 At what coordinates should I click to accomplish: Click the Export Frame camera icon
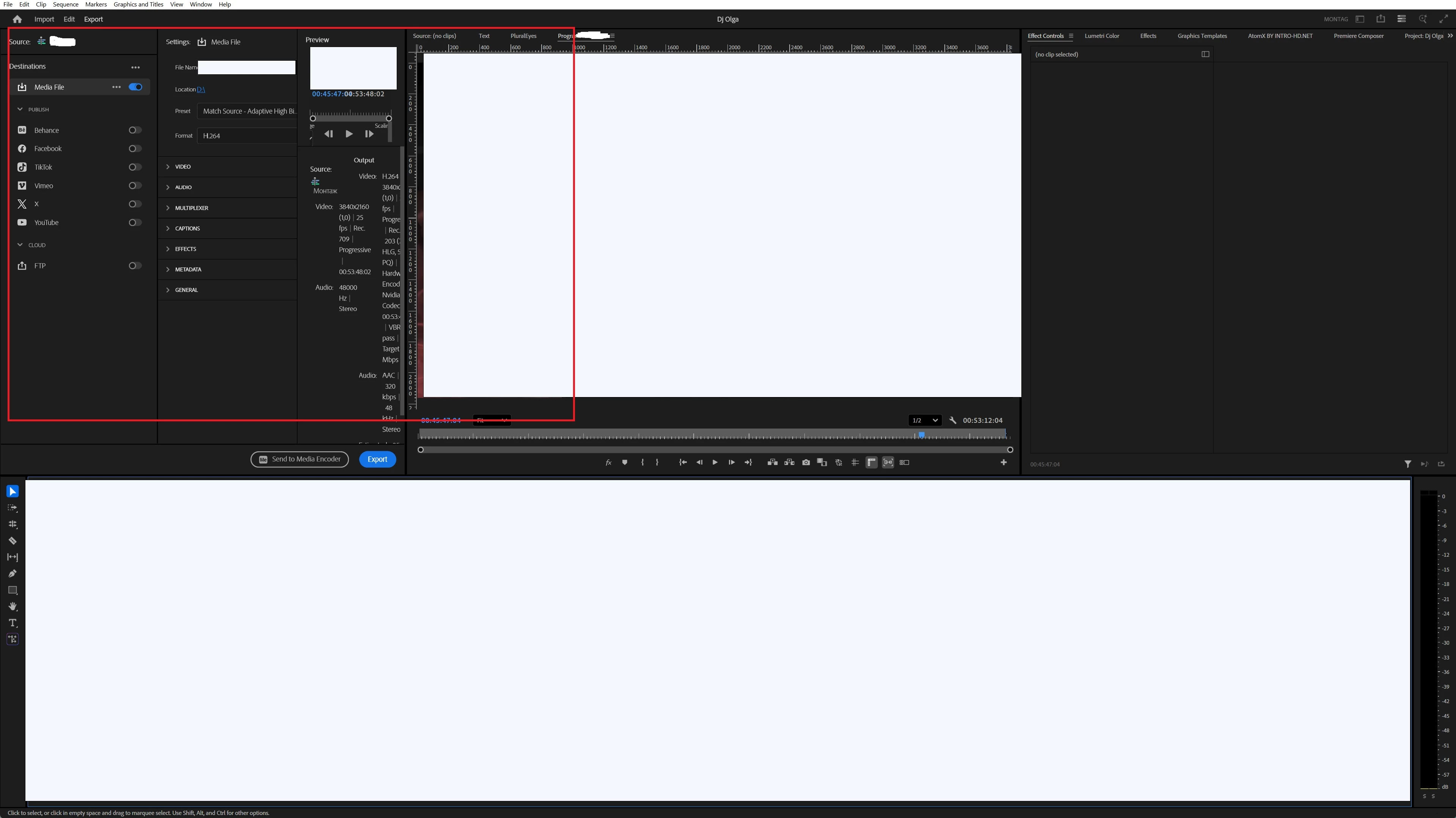806,462
